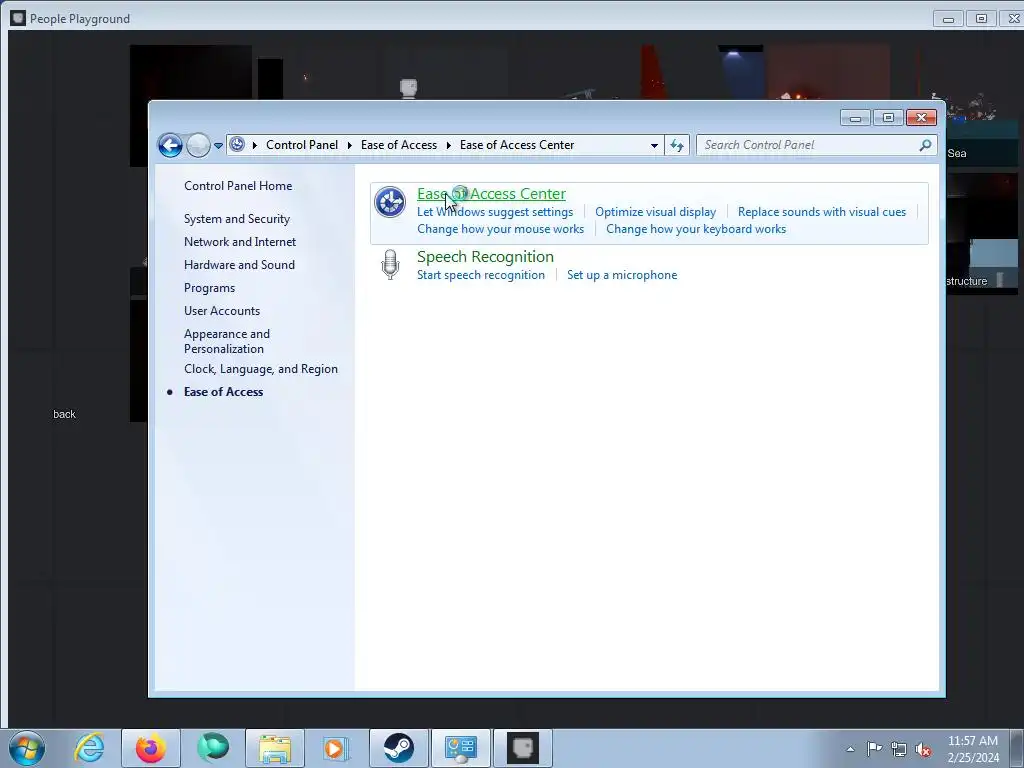Click the magnifier search icon
The height and width of the screenshot is (768, 1024).
tap(925, 145)
